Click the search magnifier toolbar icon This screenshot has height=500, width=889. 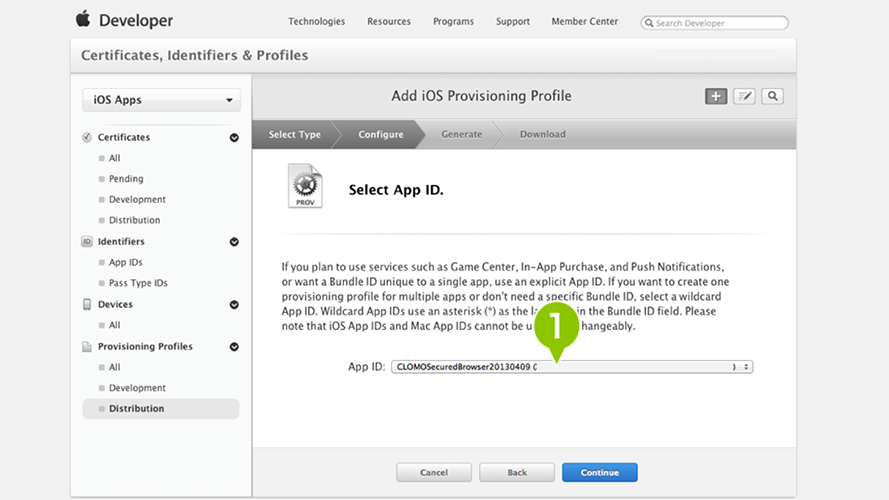click(x=773, y=96)
